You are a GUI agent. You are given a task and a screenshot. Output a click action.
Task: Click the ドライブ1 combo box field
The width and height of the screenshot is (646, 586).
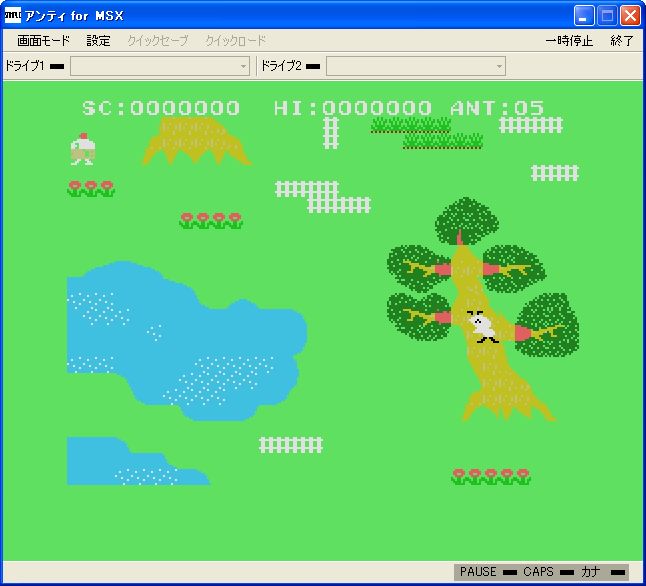pyautogui.click(x=160, y=66)
